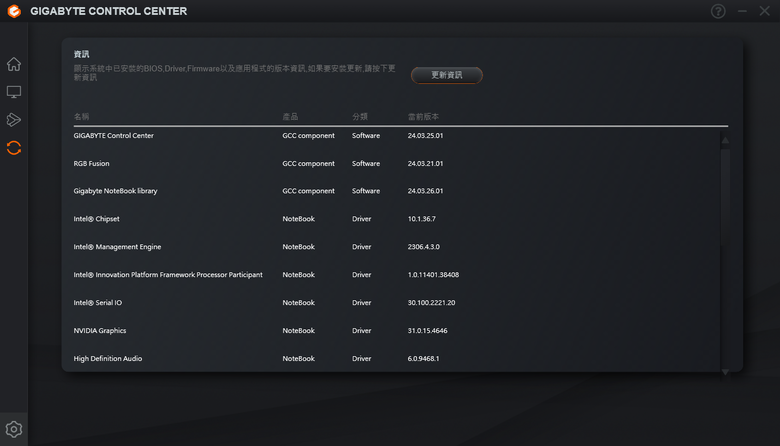Click version 1.0.11401.38408
Screen dimensions: 780x446
[433, 274]
